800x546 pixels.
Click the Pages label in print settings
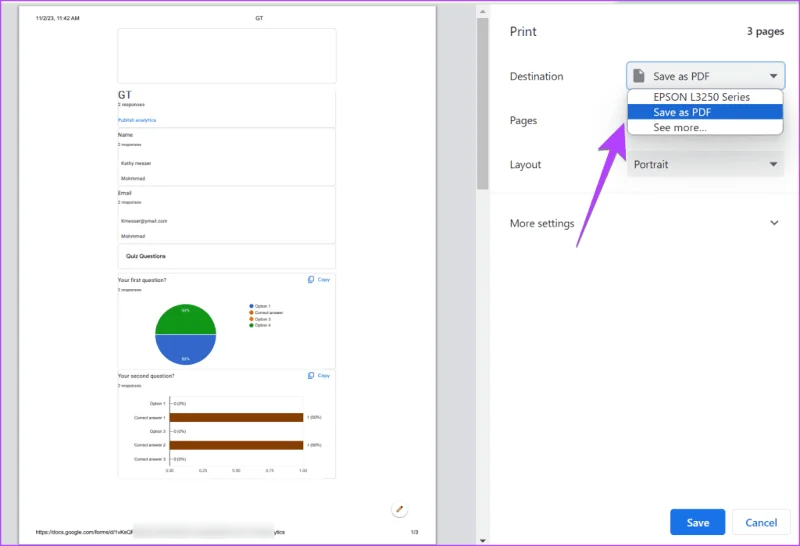coord(523,120)
